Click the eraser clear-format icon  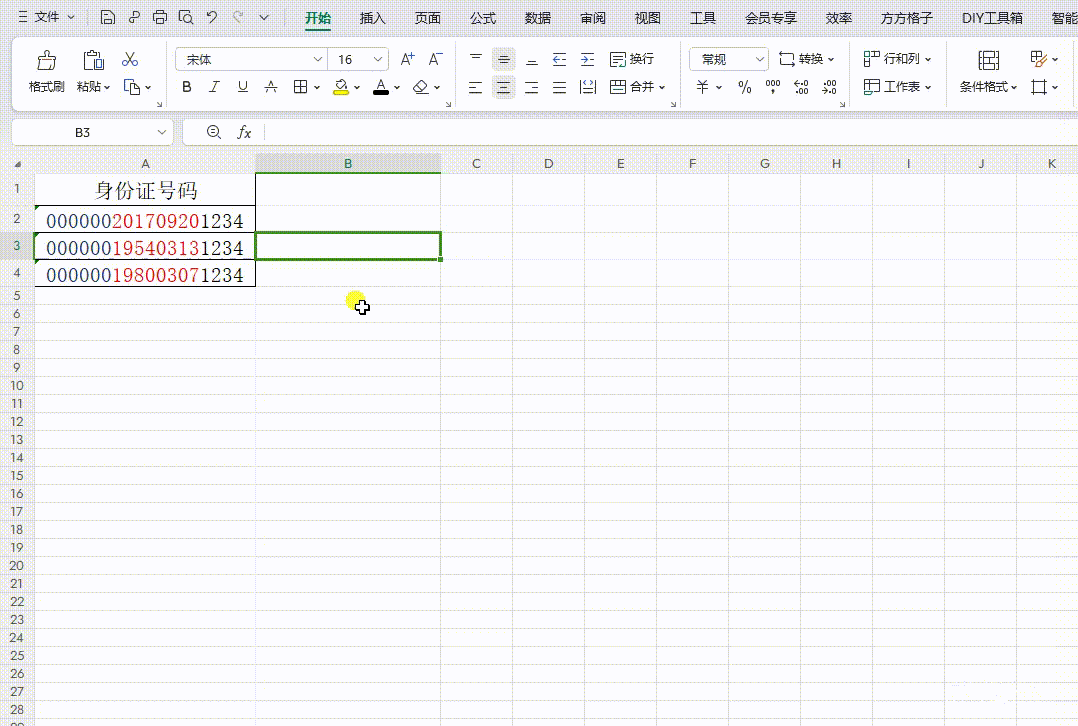(421, 87)
